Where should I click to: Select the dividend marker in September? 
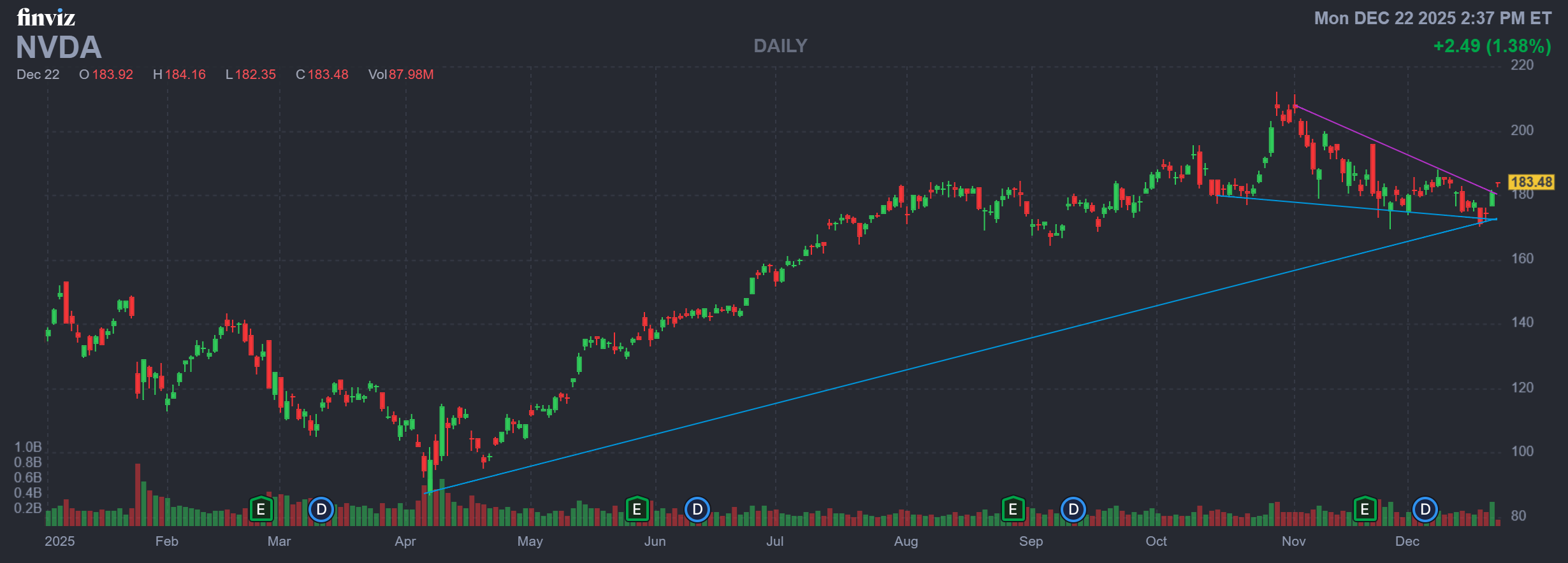1073,510
